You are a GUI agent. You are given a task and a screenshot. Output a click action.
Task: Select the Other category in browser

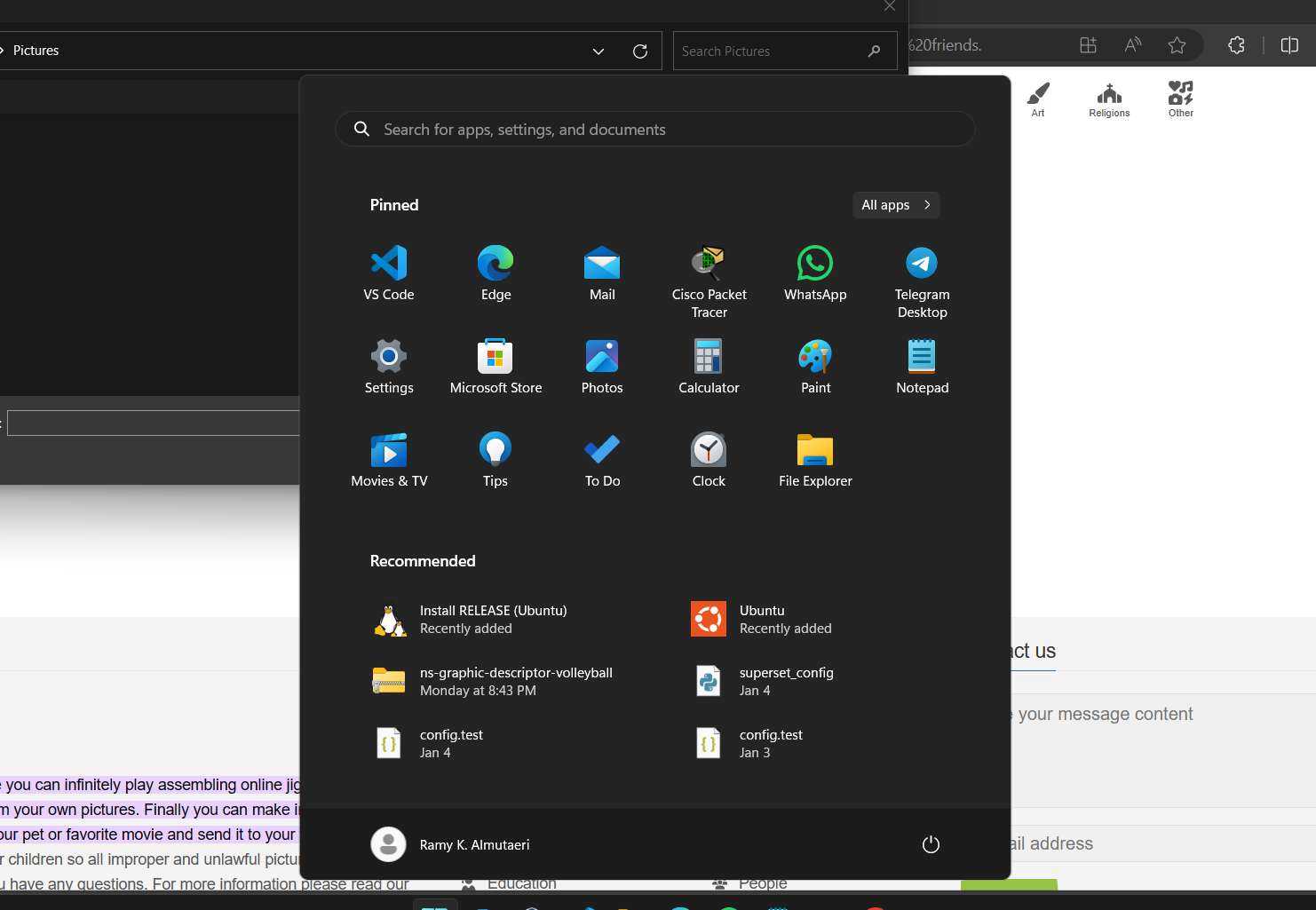point(1181,99)
